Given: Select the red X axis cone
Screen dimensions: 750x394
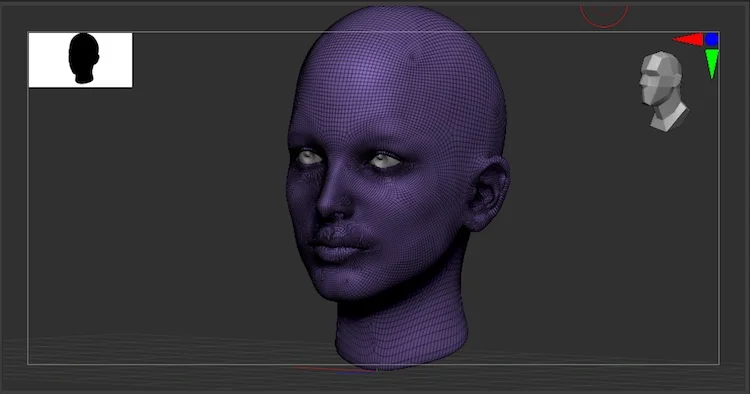Looking at the screenshot, I should pos(688,40).
